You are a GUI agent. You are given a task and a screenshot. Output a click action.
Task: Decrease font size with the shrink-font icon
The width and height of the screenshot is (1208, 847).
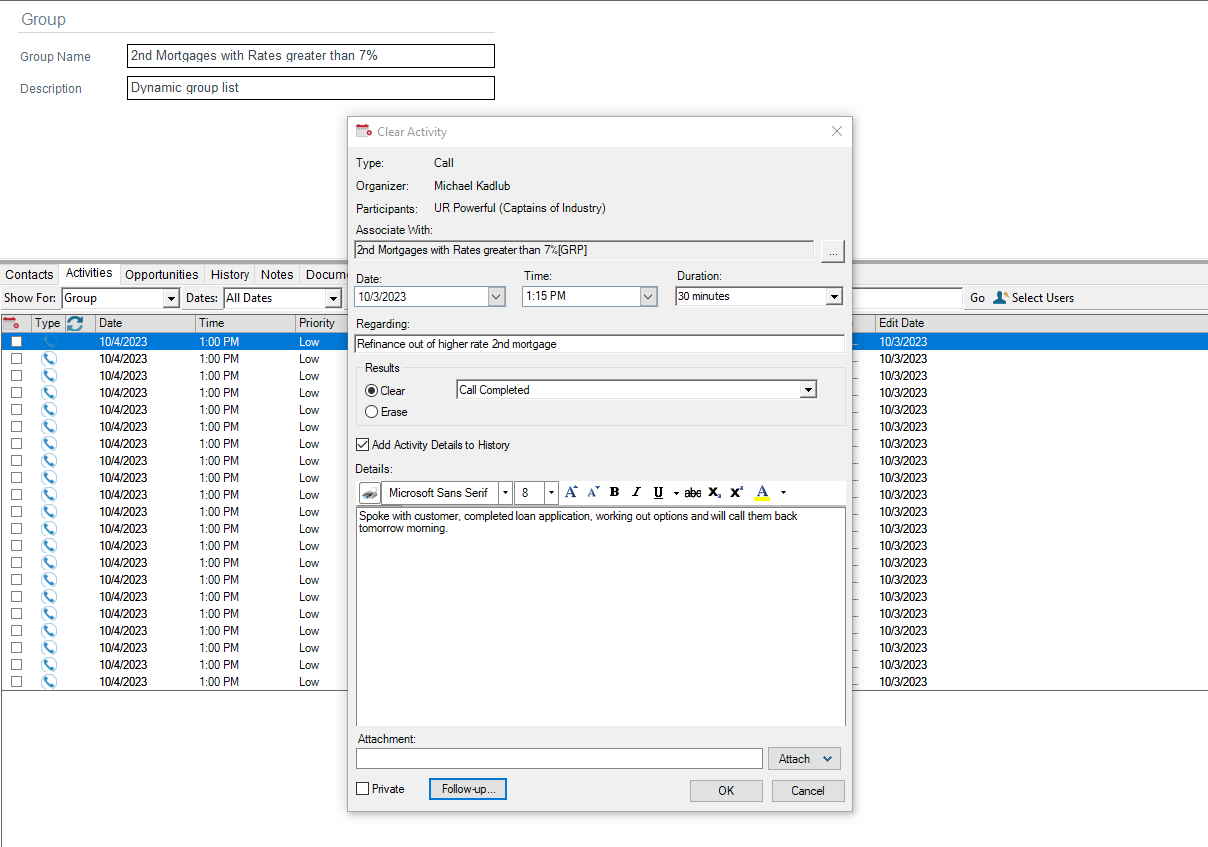[x=593, y=492]
